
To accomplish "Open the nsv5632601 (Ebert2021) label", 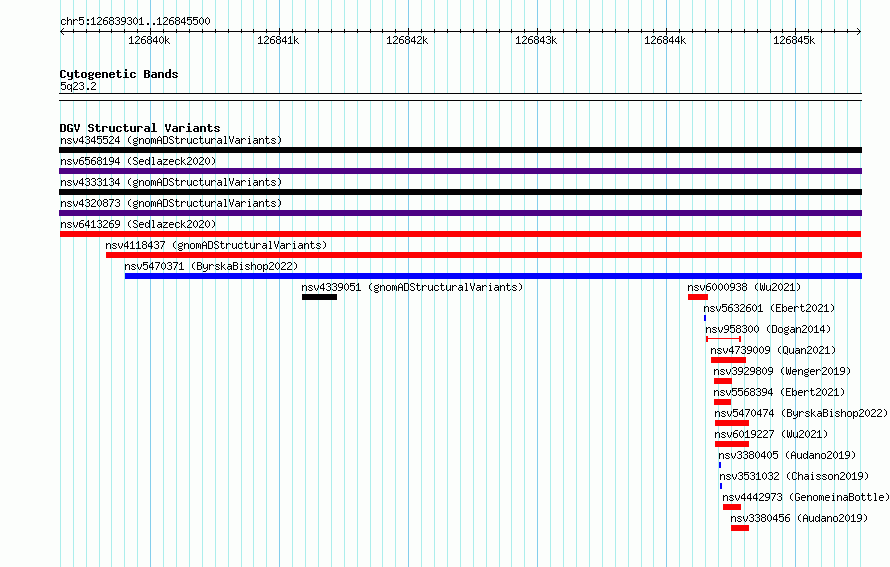I will click(x=769, y=308).
